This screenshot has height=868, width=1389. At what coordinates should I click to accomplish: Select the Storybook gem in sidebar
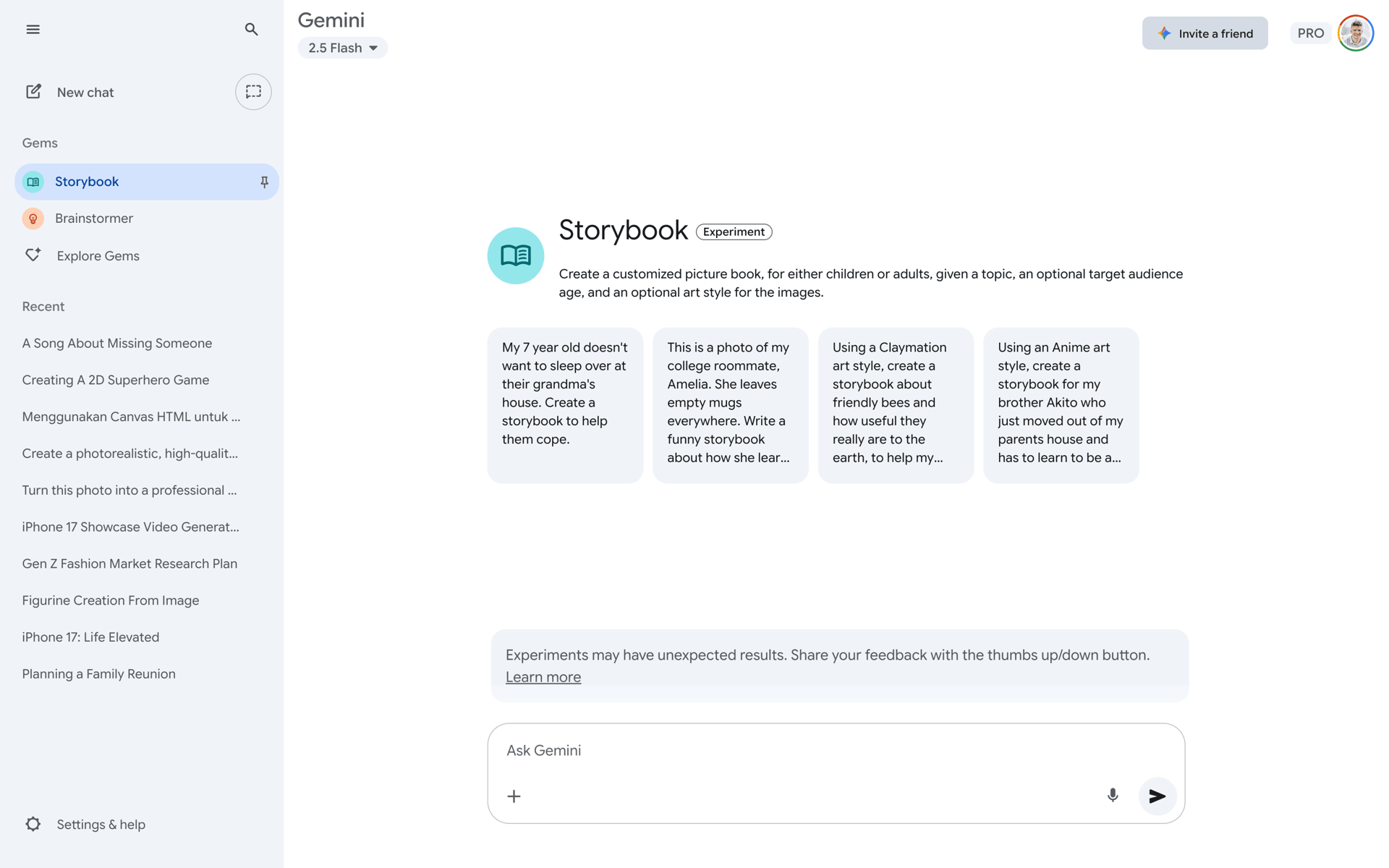(x=147, y=182)
